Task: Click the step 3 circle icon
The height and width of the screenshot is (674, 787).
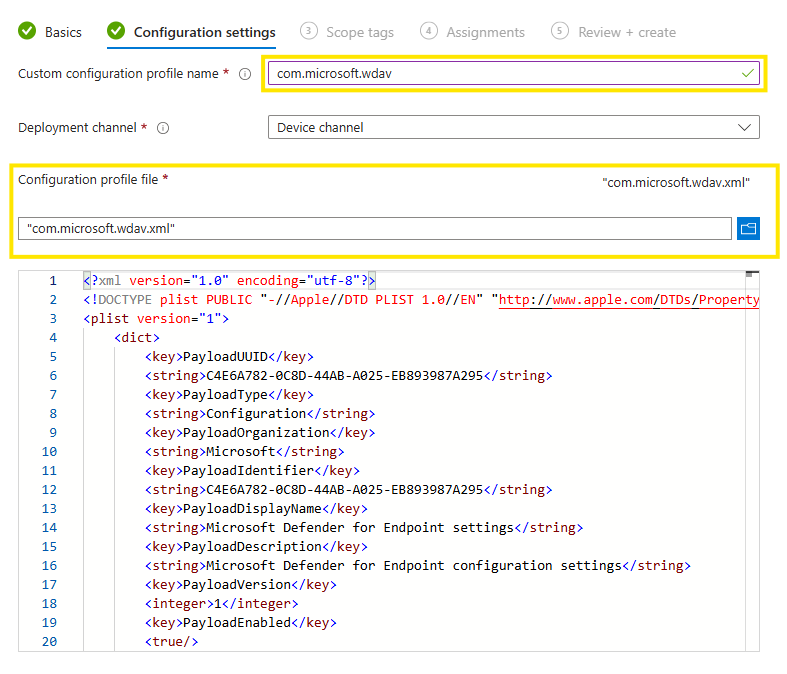Action: [x=309, y=31]
